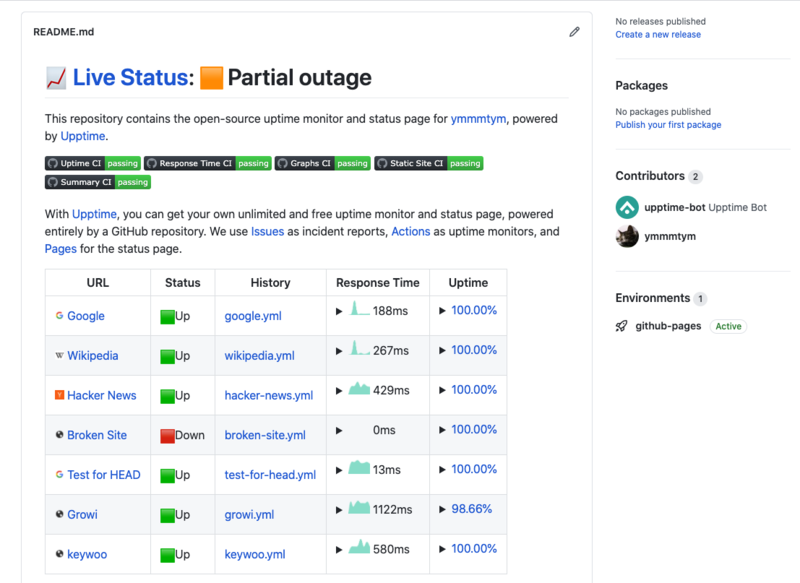This screenshot has width=800, height=583.
Task: Click the upptime-bot avatar icon
Action: (627, 207)
